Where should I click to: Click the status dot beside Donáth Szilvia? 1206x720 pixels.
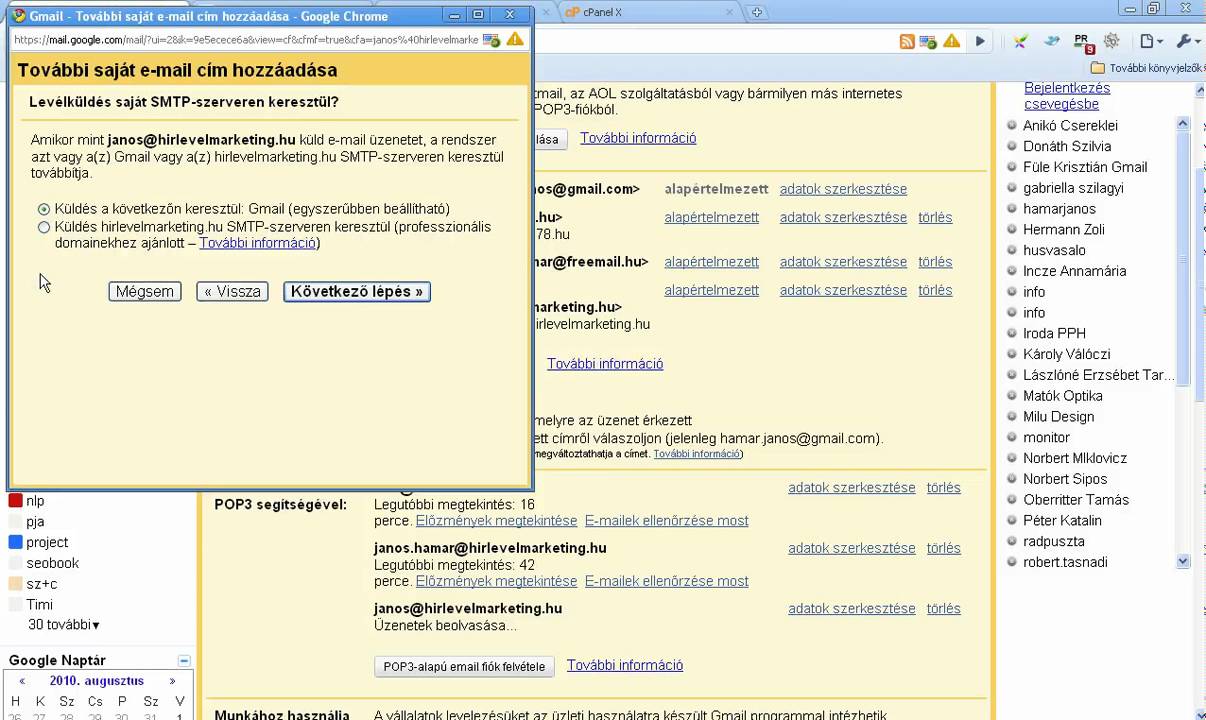pos(1012,147)
